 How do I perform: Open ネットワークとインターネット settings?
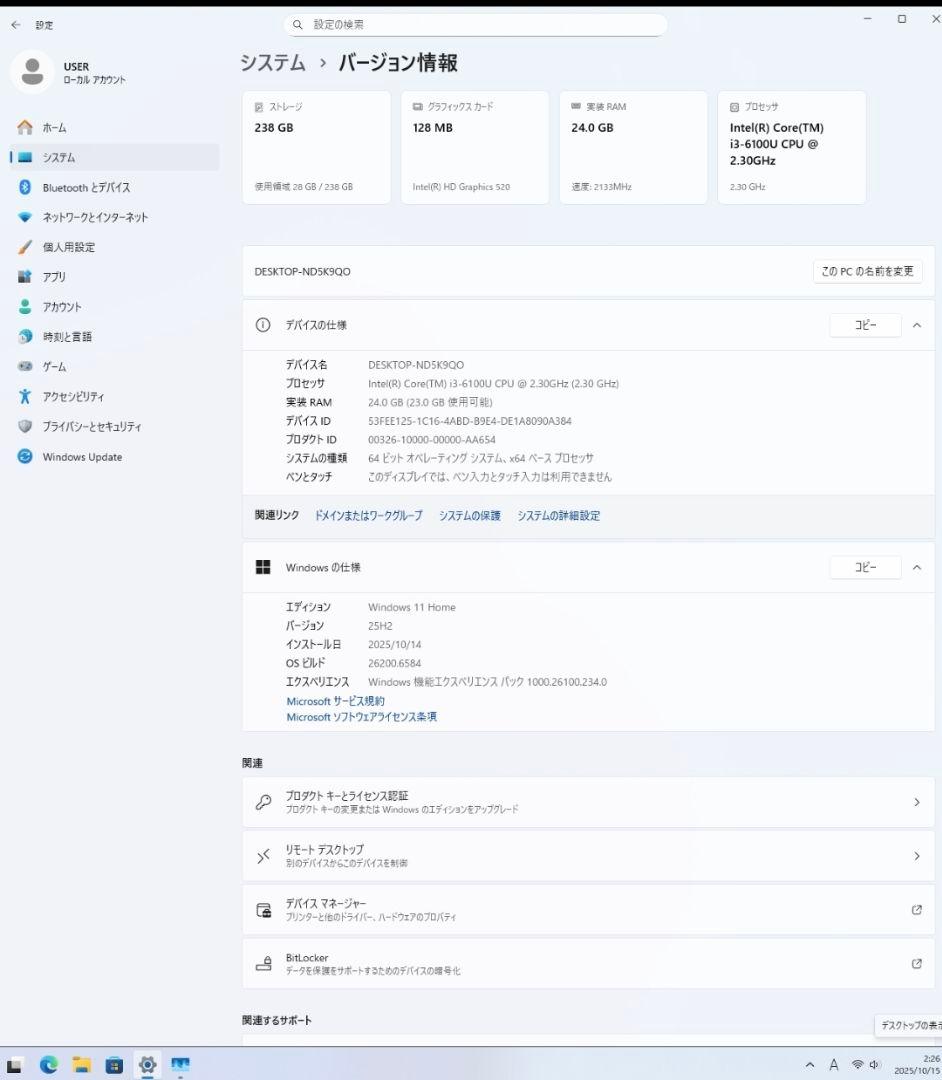[95, 217]
